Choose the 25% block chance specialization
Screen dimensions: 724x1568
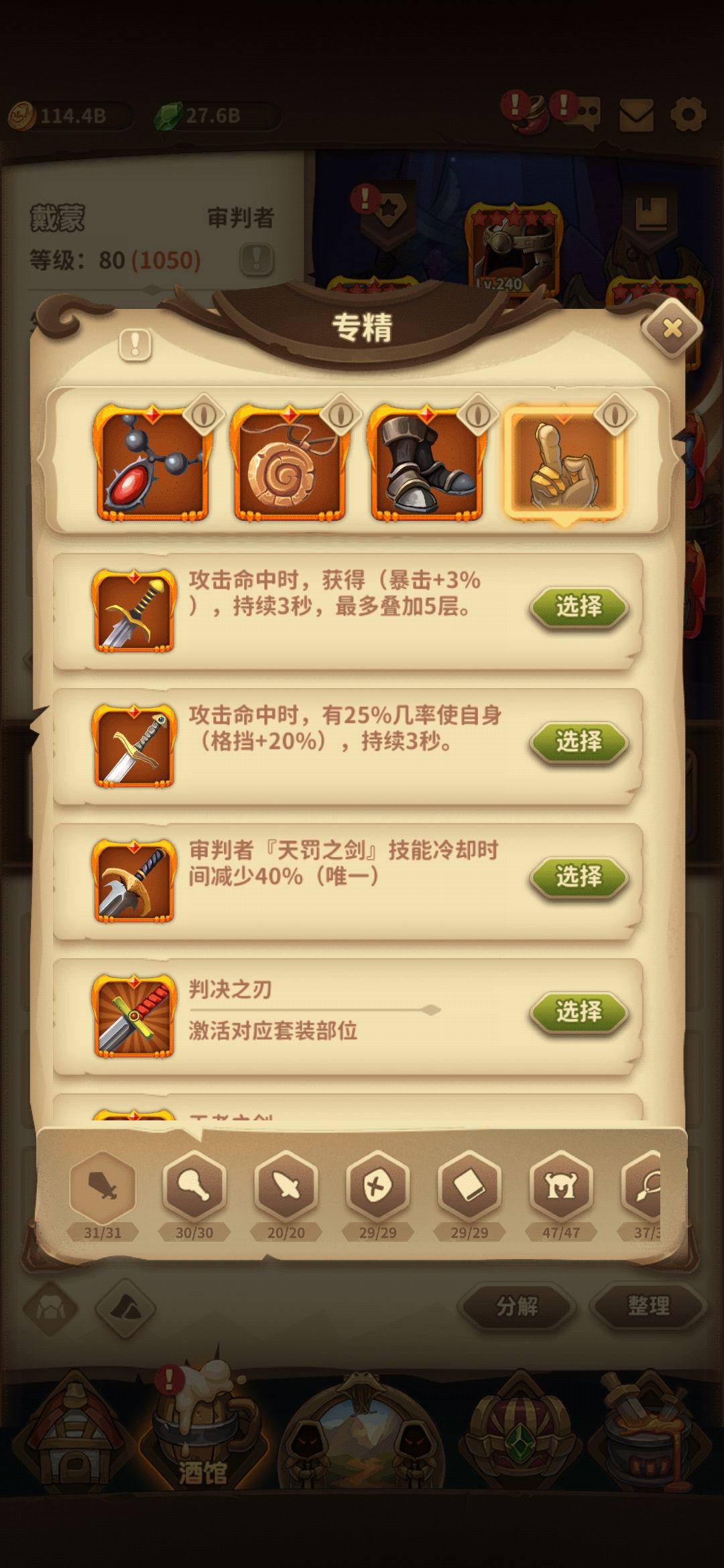tap(579, 742)
